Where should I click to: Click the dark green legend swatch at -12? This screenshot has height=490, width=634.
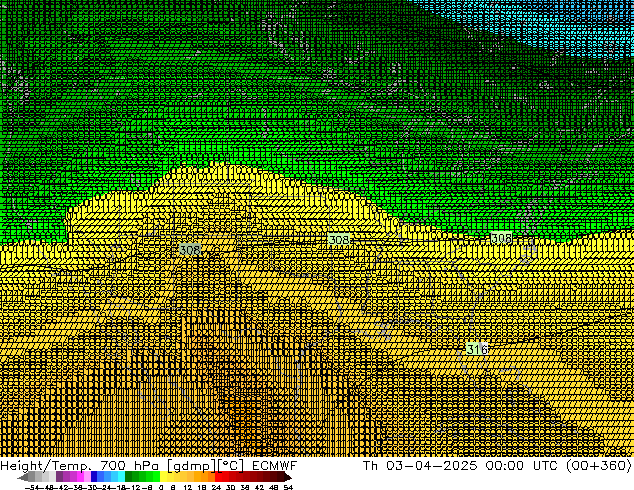[128, 477]
